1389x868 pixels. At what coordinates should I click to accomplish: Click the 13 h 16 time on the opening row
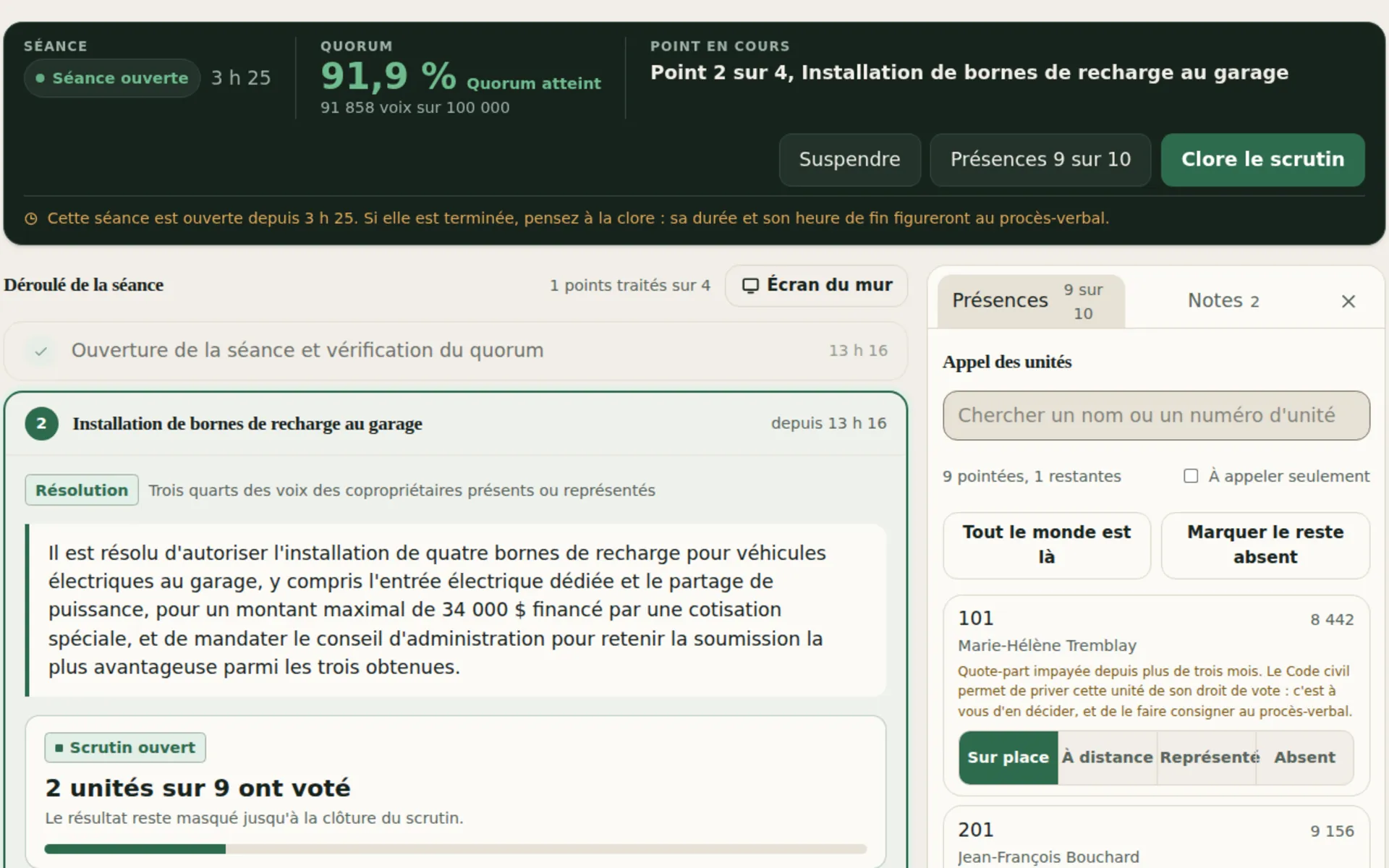(x=858, y=351)
